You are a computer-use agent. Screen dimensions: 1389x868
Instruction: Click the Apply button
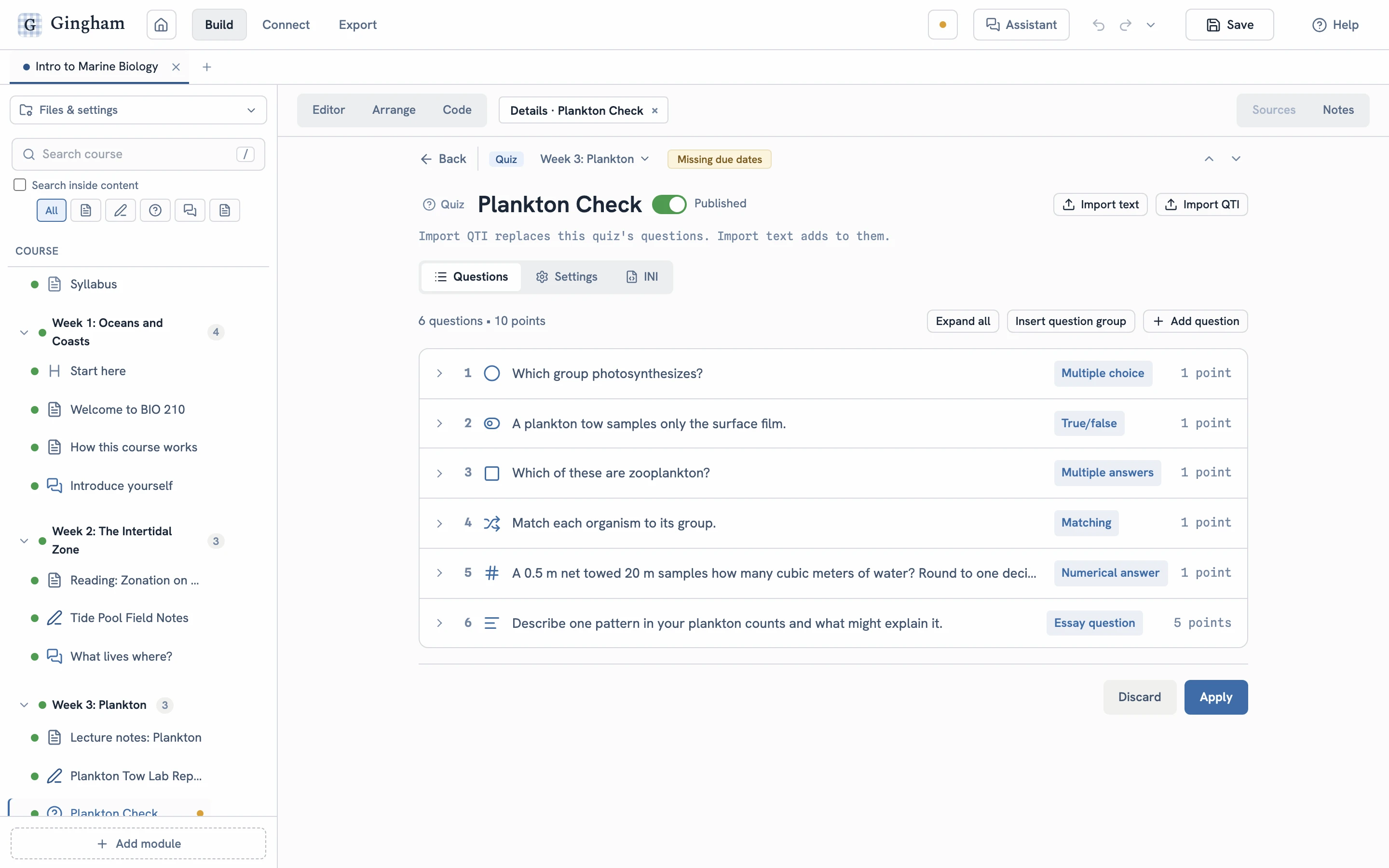[x=1216, y=697]
